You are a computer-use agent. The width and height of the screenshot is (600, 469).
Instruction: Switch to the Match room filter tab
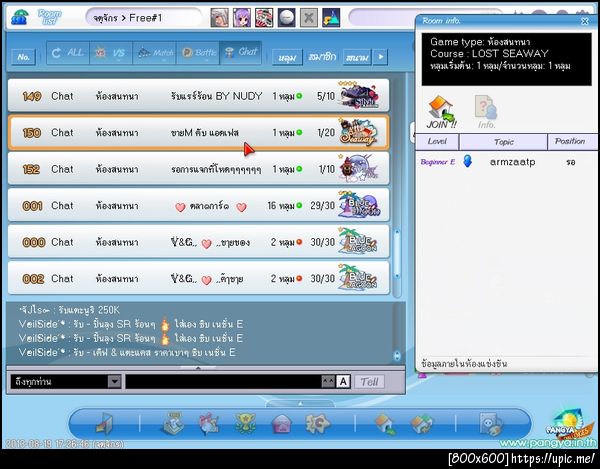154,53
